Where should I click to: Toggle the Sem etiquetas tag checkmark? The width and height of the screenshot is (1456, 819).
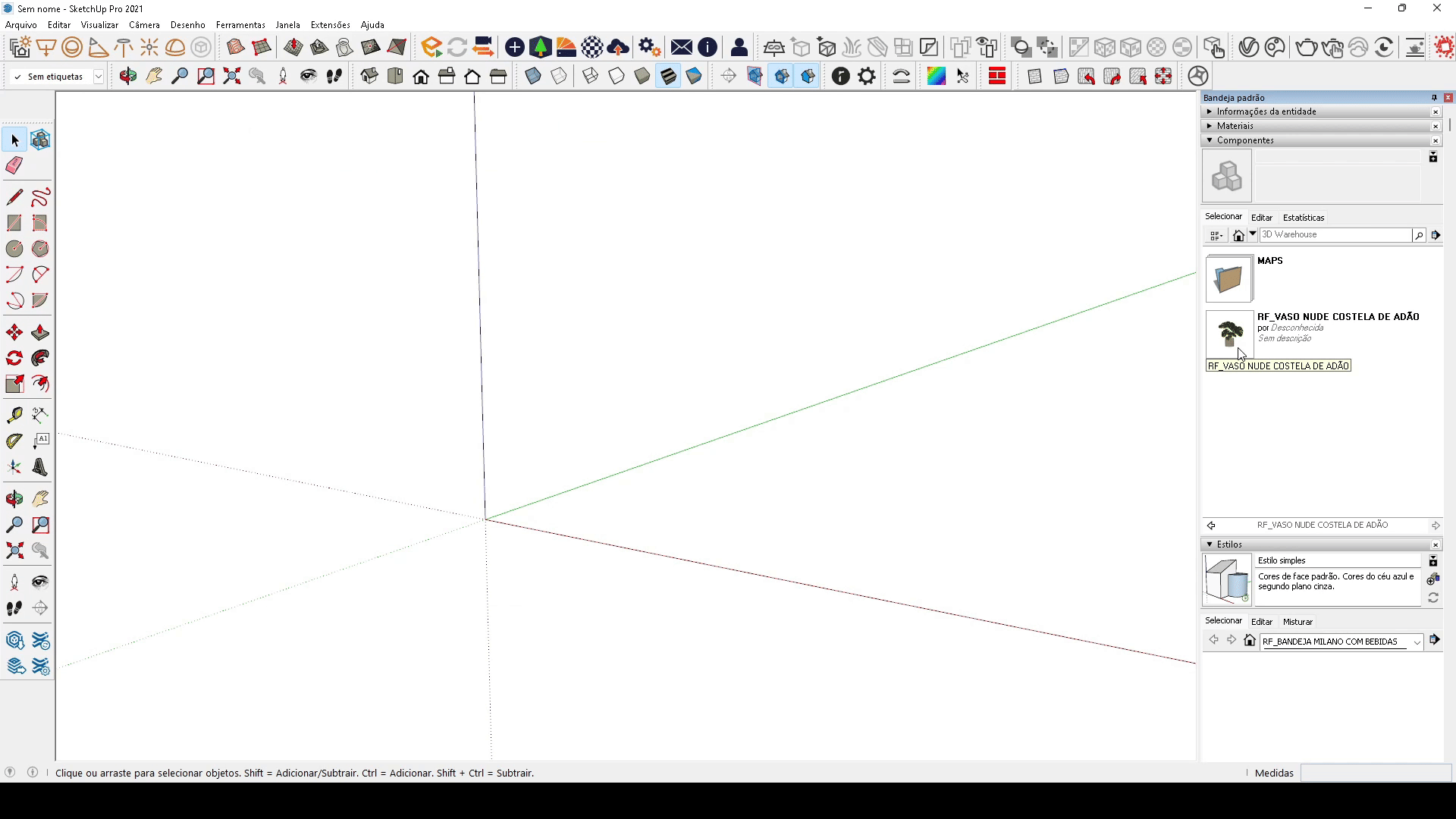[17, 77]
